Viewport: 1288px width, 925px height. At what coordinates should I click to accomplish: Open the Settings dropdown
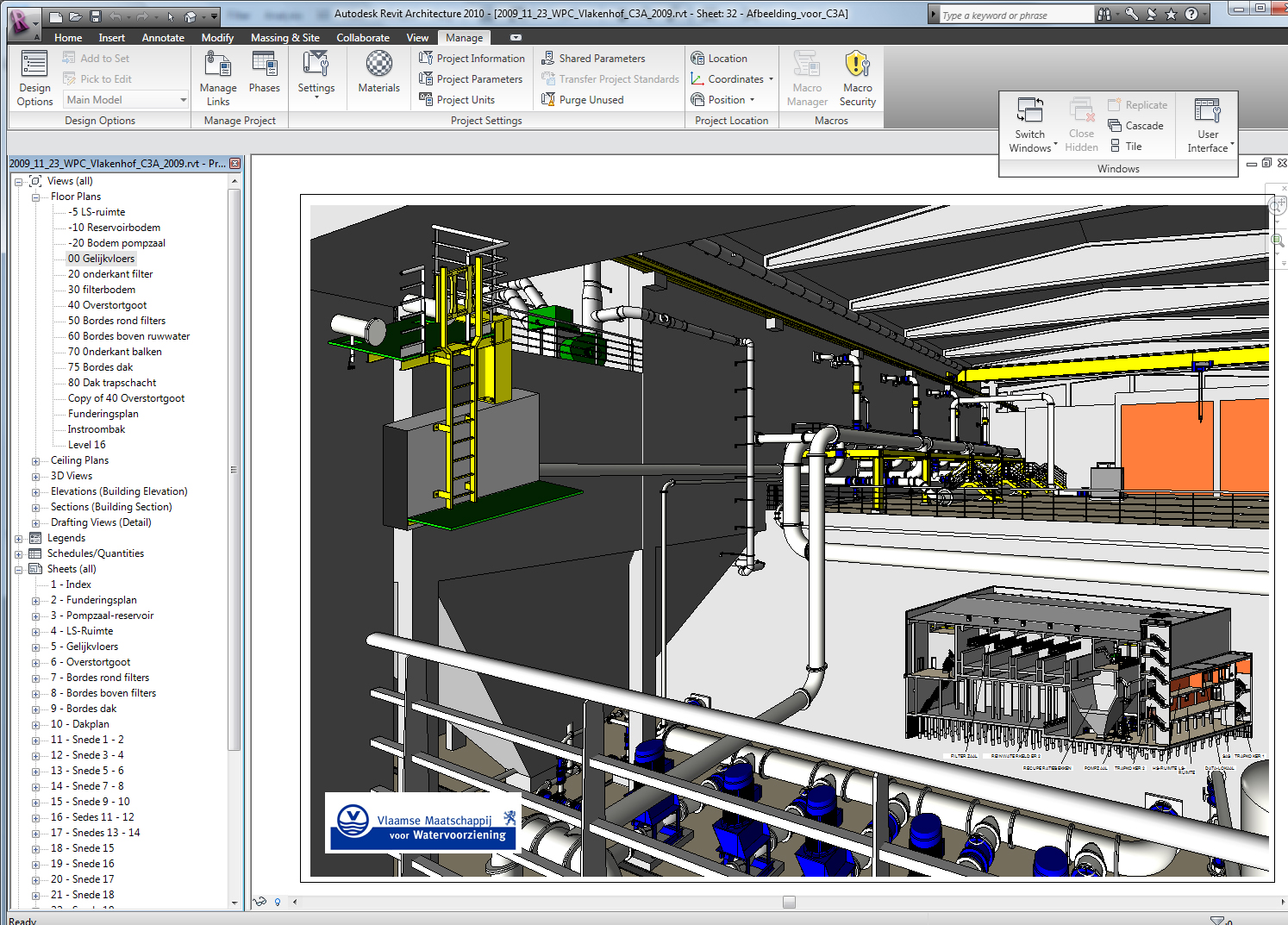coord(316,75)
